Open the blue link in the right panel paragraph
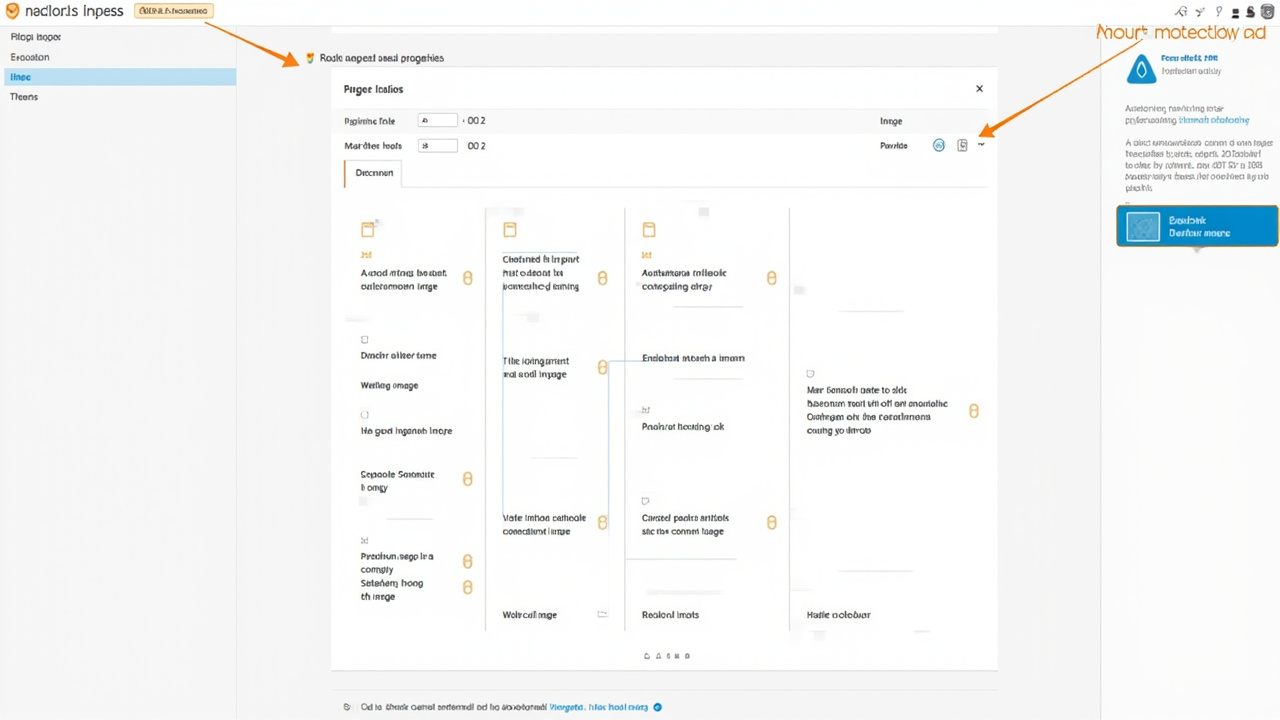The height and width of the screenshot is (720, 1280). coord(1215,120)
